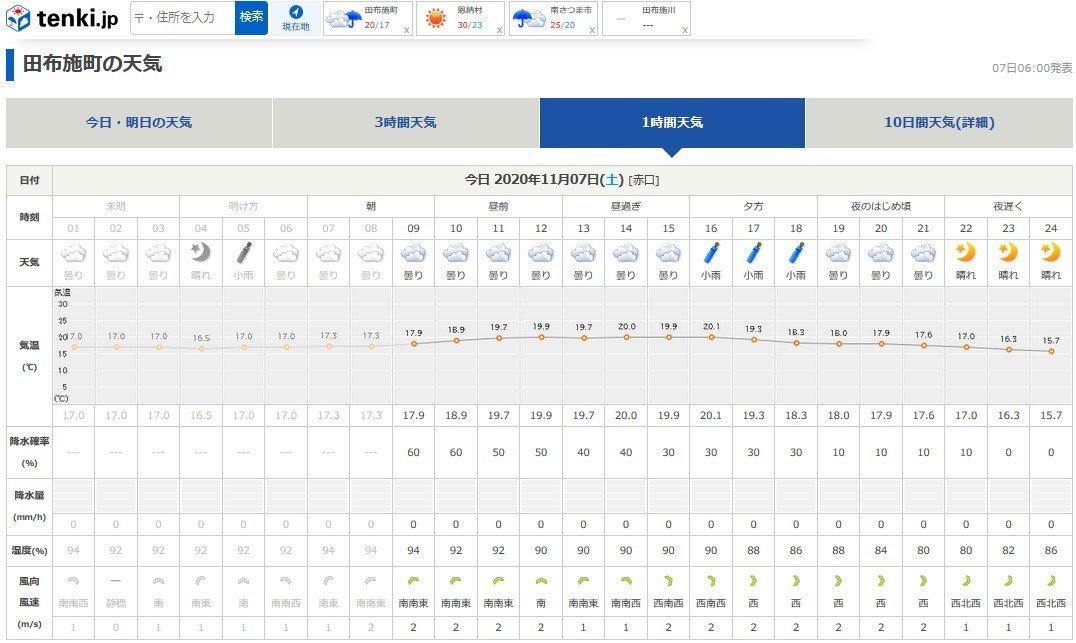
Task: Select the 1時間天気 tab
Action: tap(672, 123)
